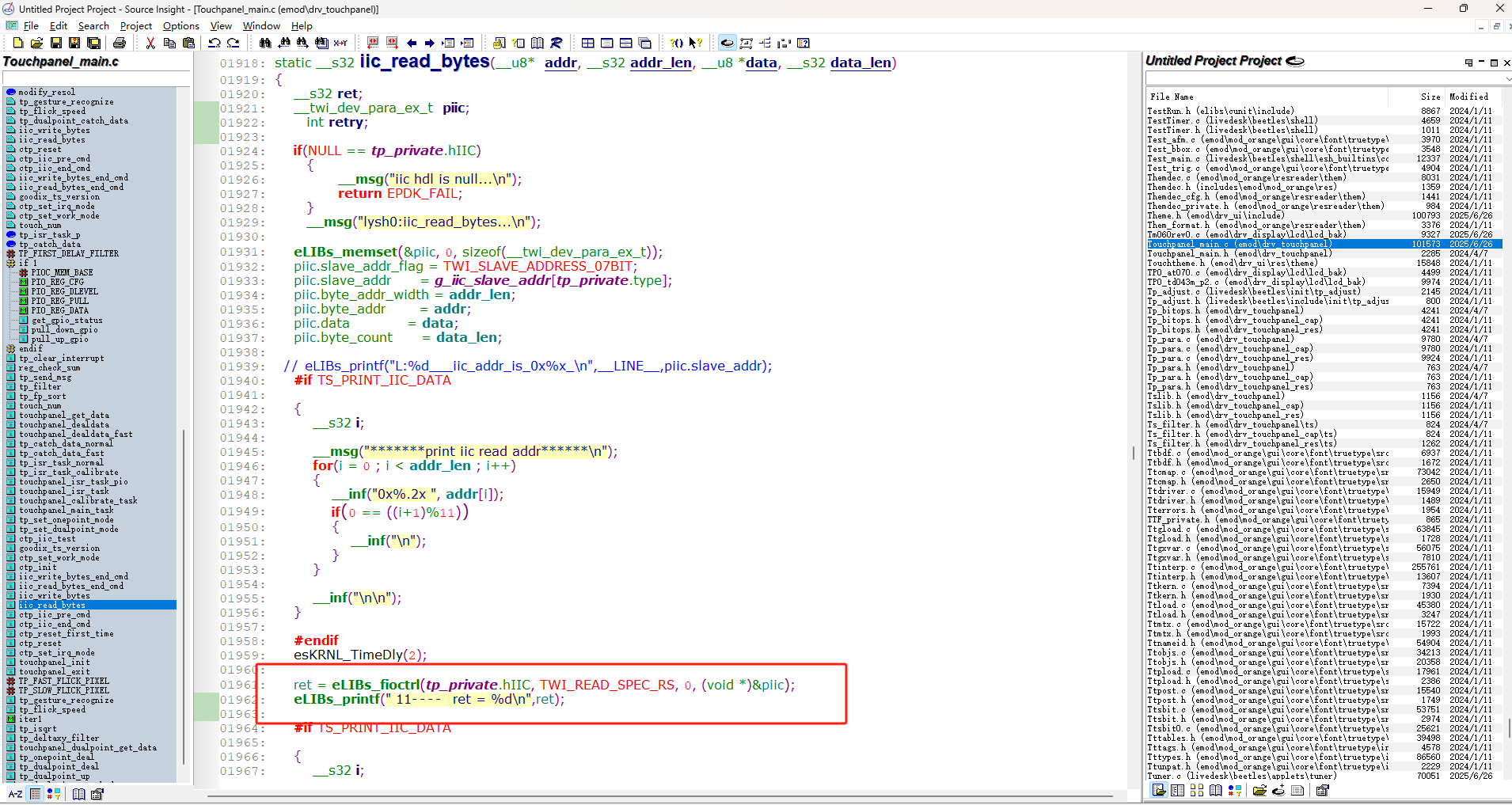Select TP_FAST_FLICK_PIXEL symbol
The image size is (1512, 805).
pos(64,681)
